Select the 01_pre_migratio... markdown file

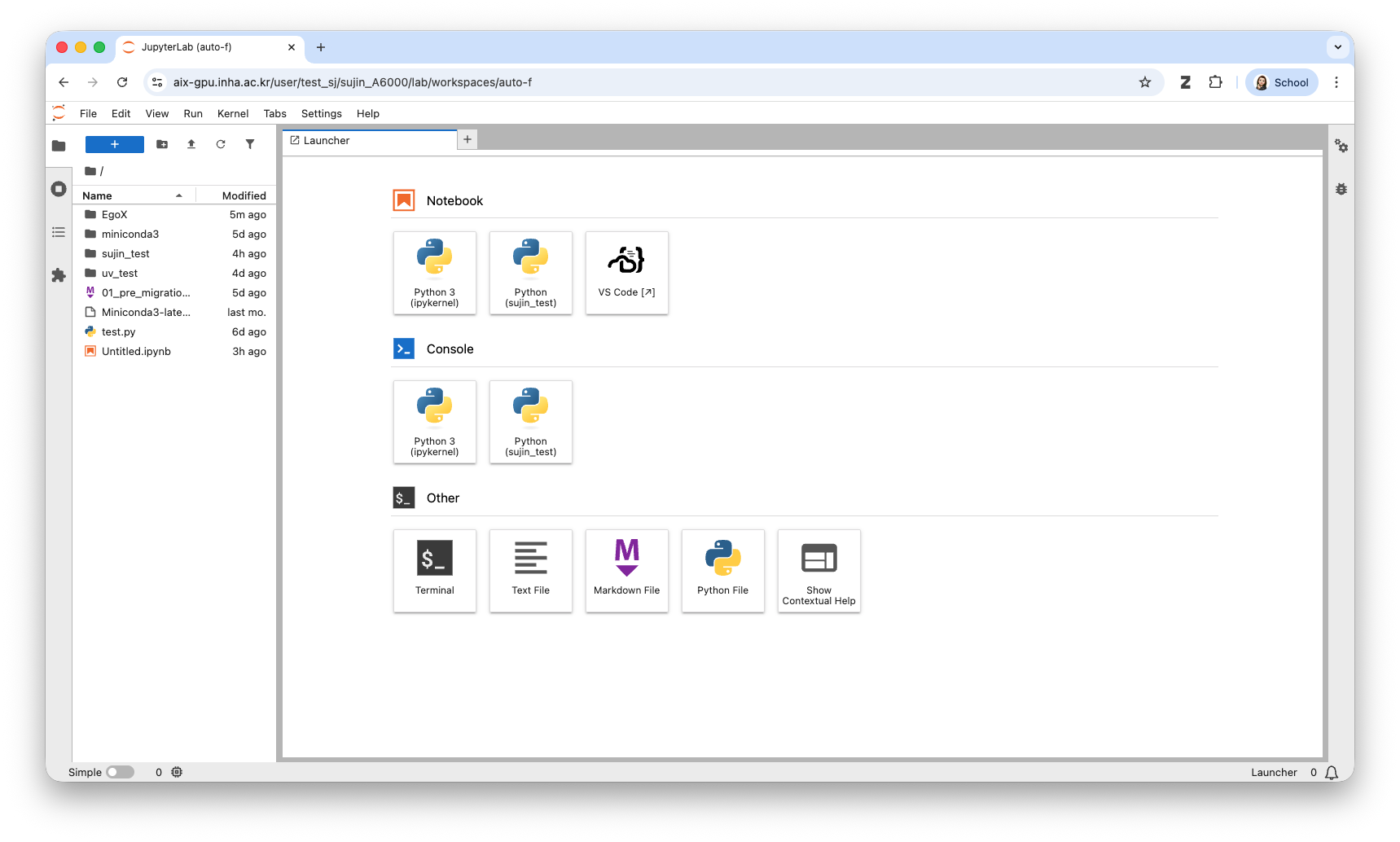[x=174, y=293]
